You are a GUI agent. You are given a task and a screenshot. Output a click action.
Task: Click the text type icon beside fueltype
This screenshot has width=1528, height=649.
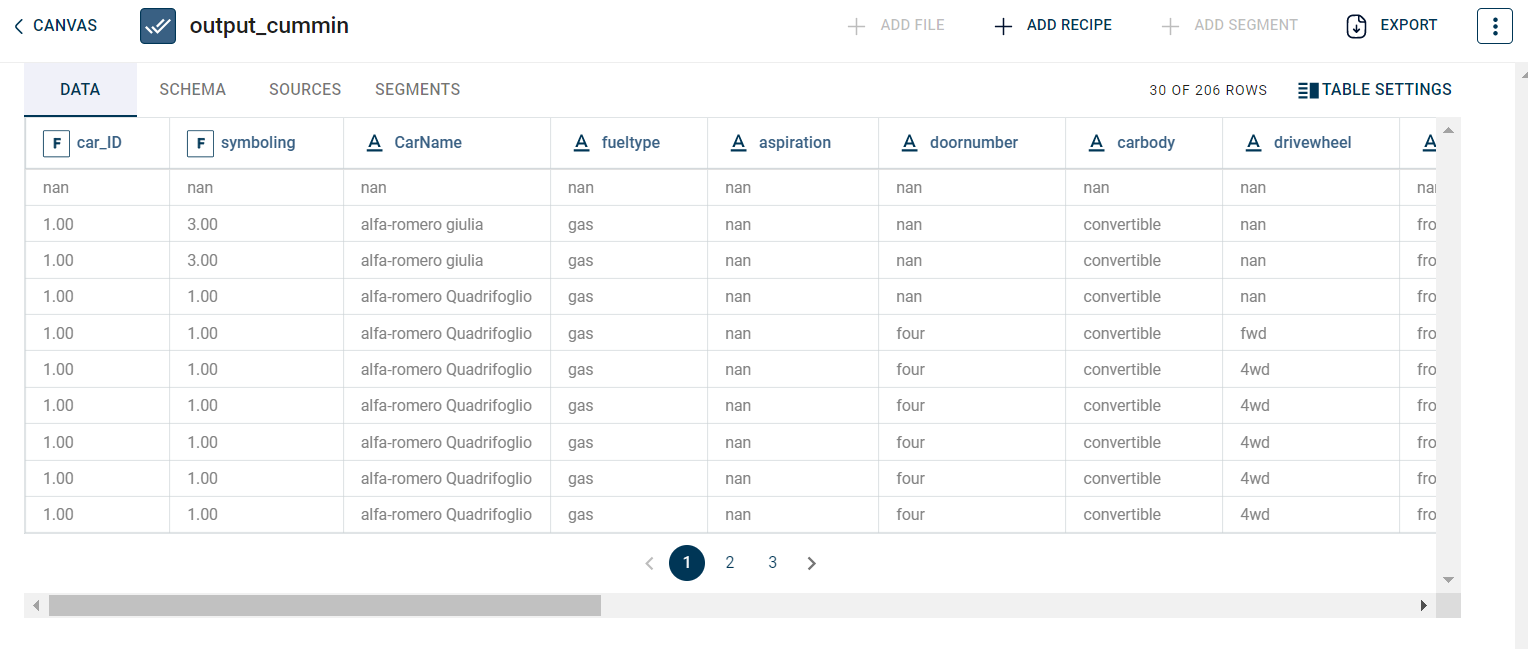tap(581, 143)
